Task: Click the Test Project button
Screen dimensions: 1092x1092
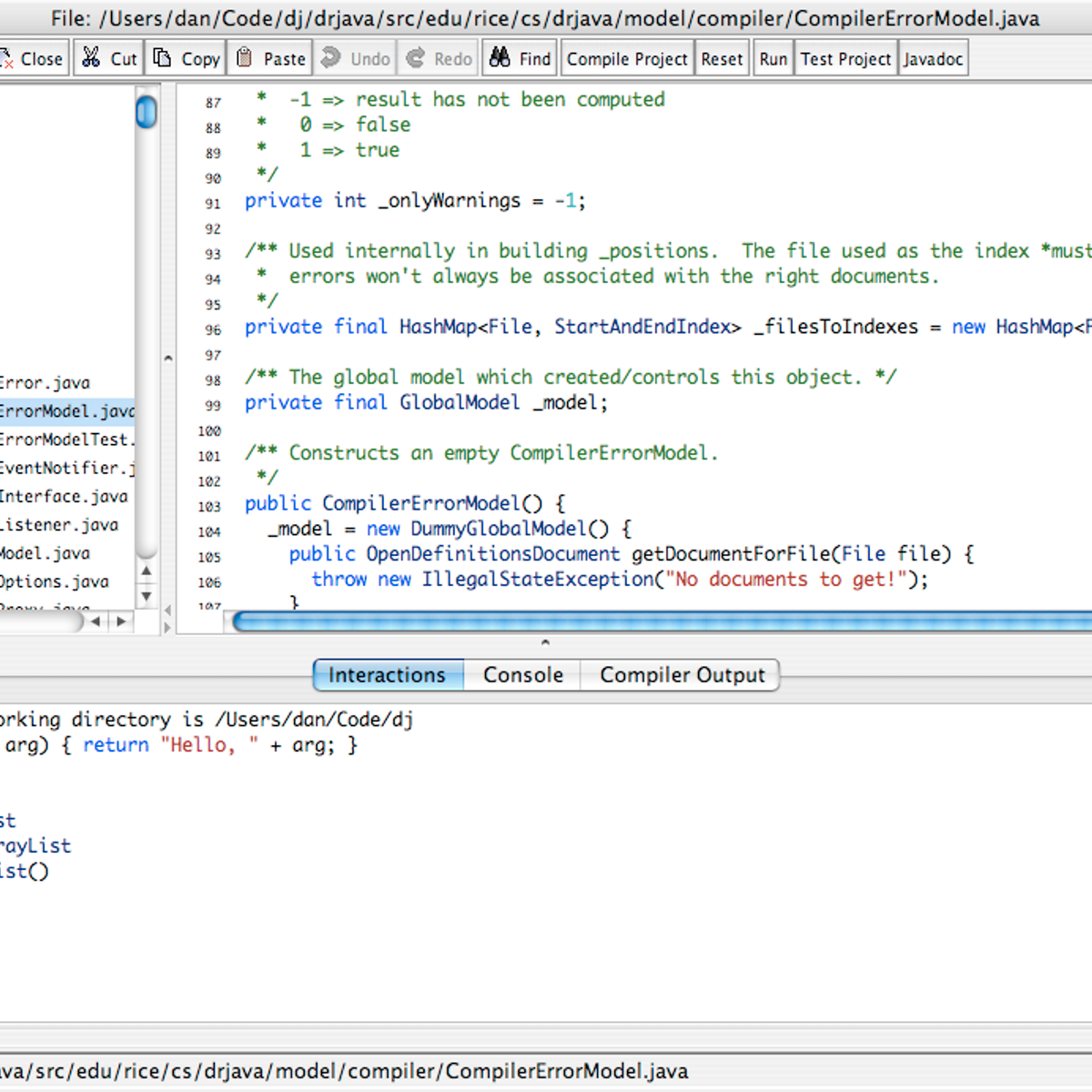Action: click(845, 57)
